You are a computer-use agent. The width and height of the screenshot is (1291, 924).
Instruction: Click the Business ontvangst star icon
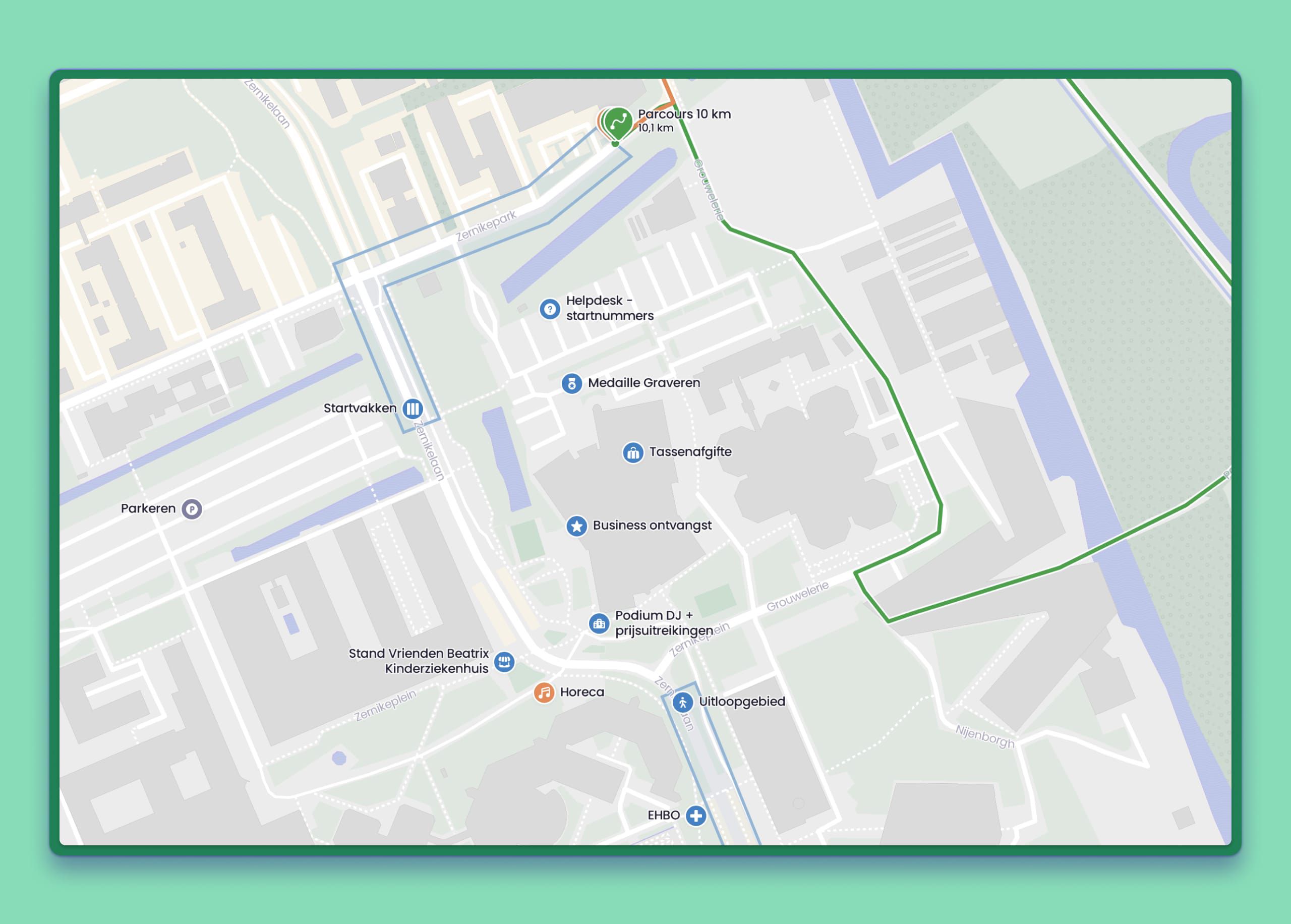(x=577, y=526)
